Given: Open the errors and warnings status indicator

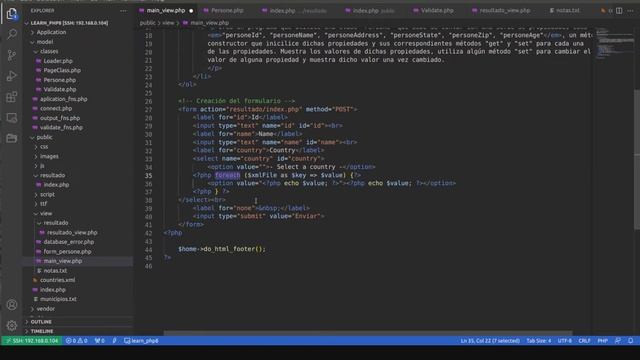Looking at the screenshot, I should [76, 340].
